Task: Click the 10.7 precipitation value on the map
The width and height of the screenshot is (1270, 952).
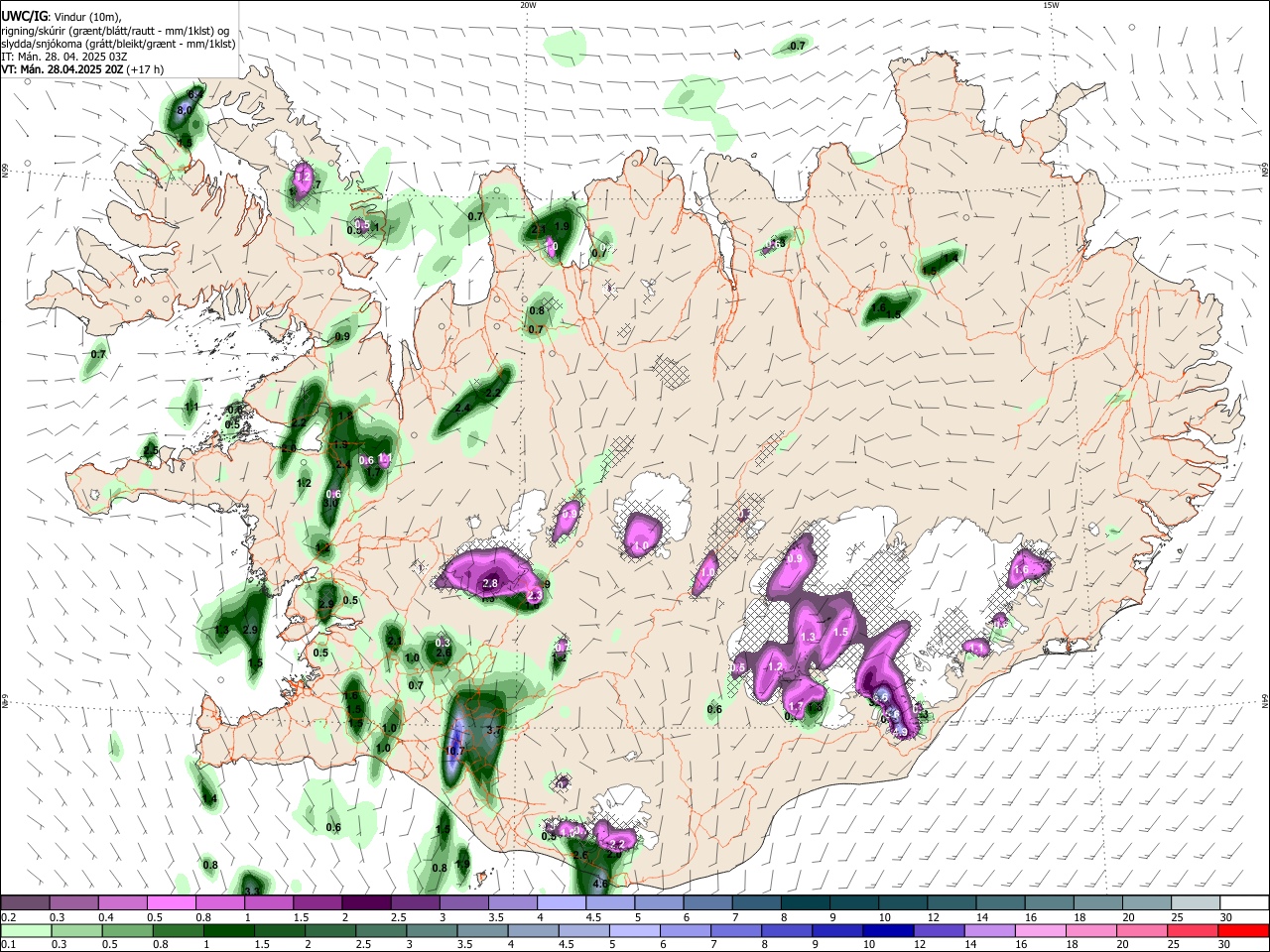Action: pyautogui.click(x=454, y=752)
